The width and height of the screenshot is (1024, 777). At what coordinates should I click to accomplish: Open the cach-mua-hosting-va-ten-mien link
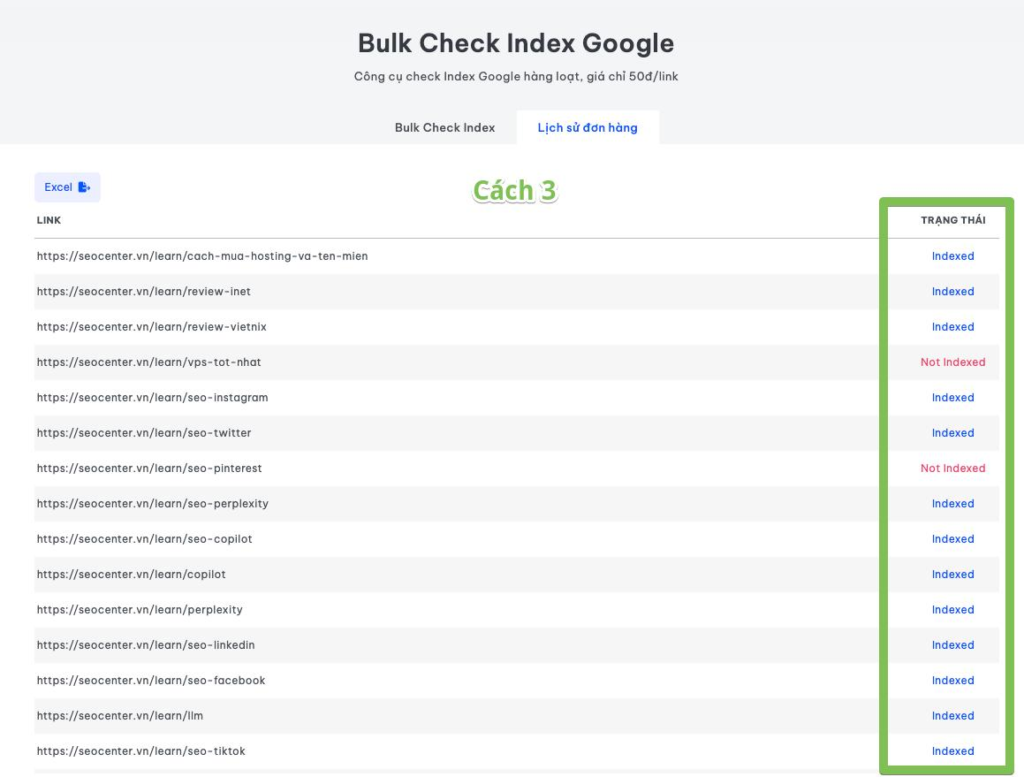click(202, 256)
